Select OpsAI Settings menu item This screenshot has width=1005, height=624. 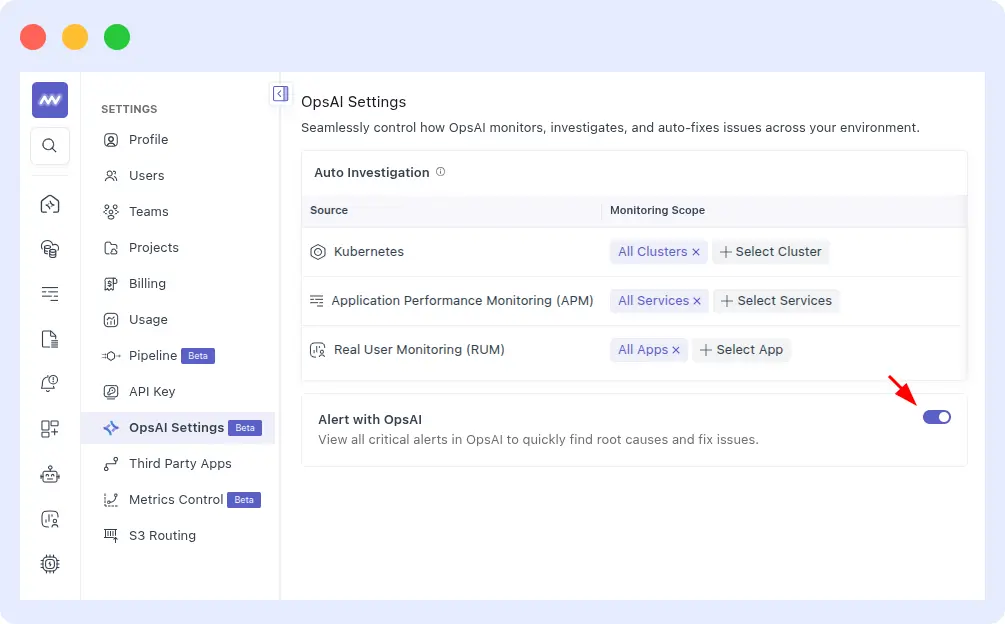(178, 427)
